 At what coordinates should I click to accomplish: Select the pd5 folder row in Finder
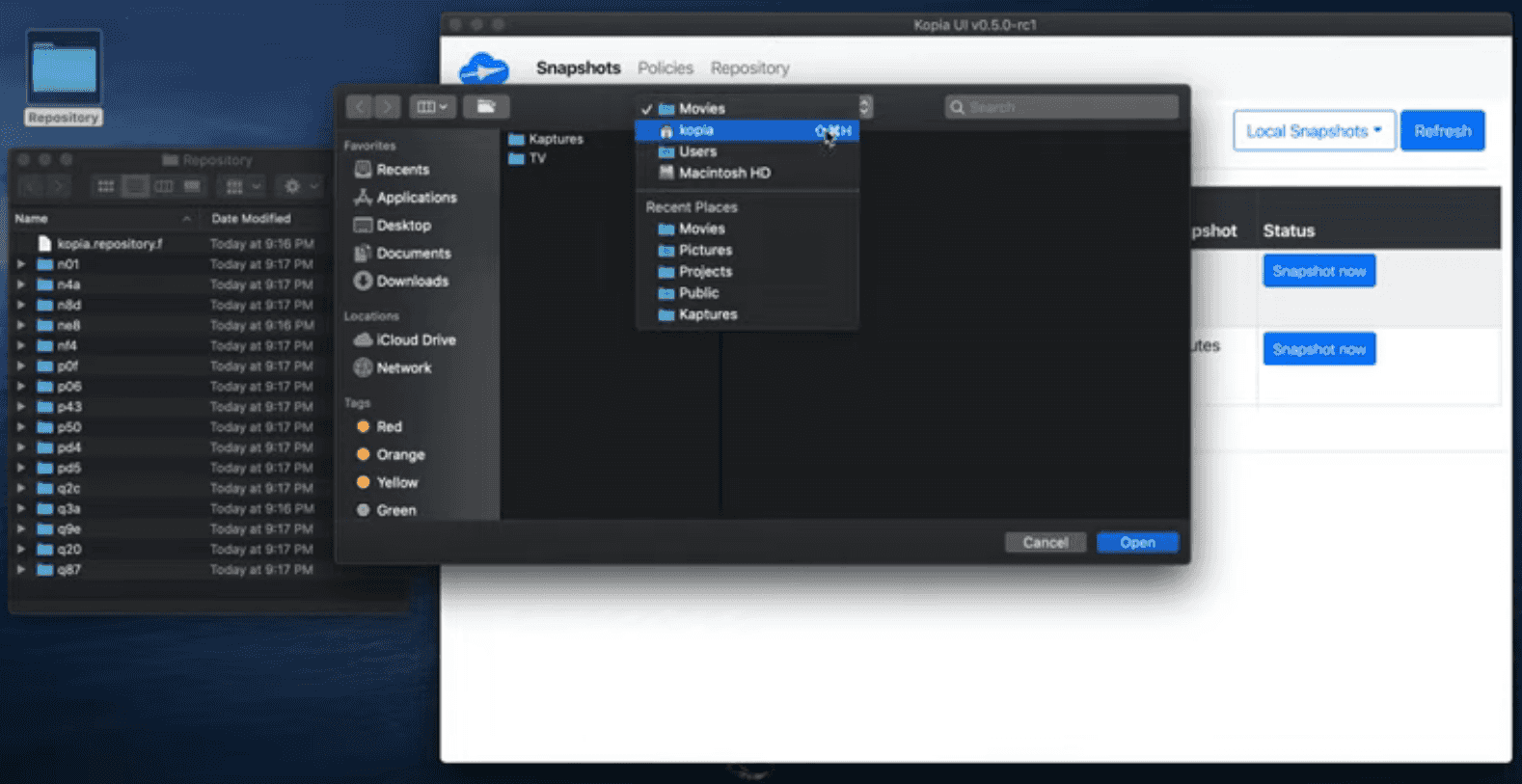(172, 468)
